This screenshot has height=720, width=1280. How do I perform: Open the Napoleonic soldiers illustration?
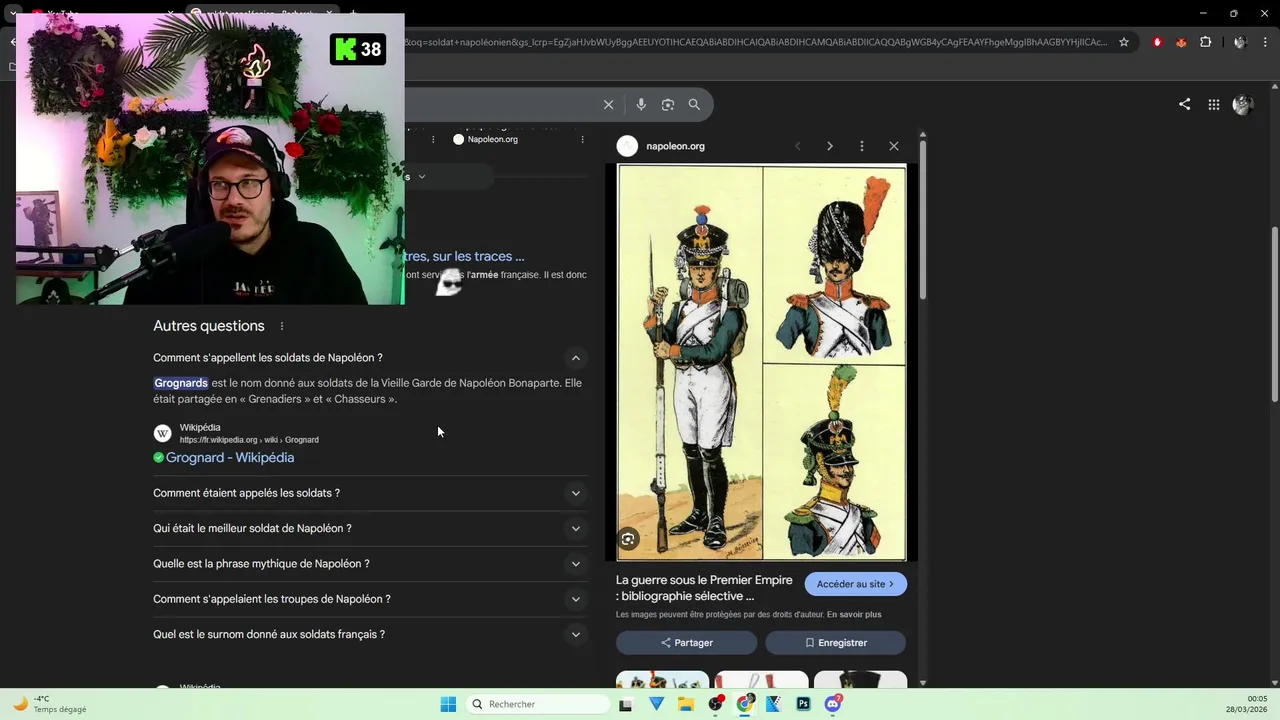tap(762, 363)
